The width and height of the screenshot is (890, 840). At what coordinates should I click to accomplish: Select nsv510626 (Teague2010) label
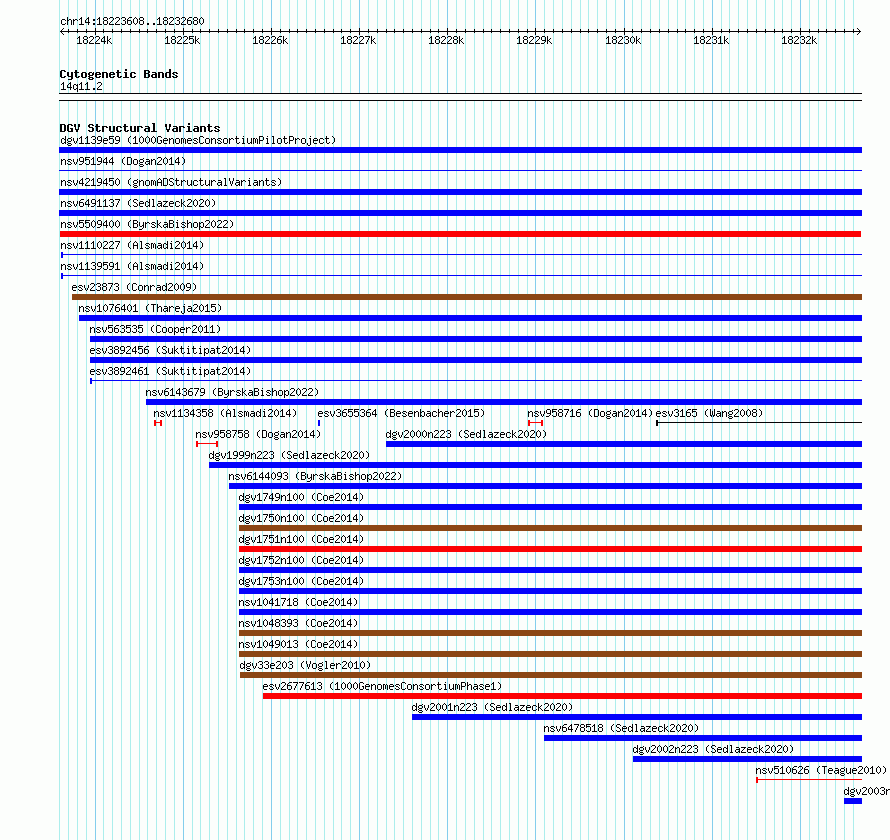(821, 770)
